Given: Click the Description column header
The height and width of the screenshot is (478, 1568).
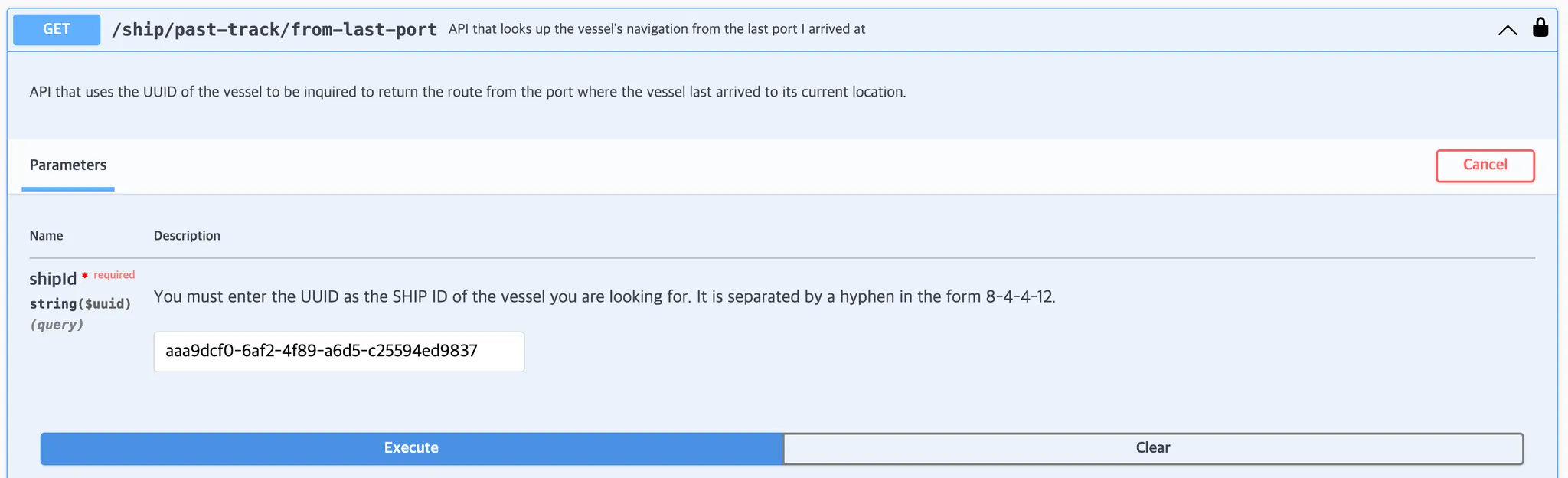Looking at the screenshot, I should point(187,236).
